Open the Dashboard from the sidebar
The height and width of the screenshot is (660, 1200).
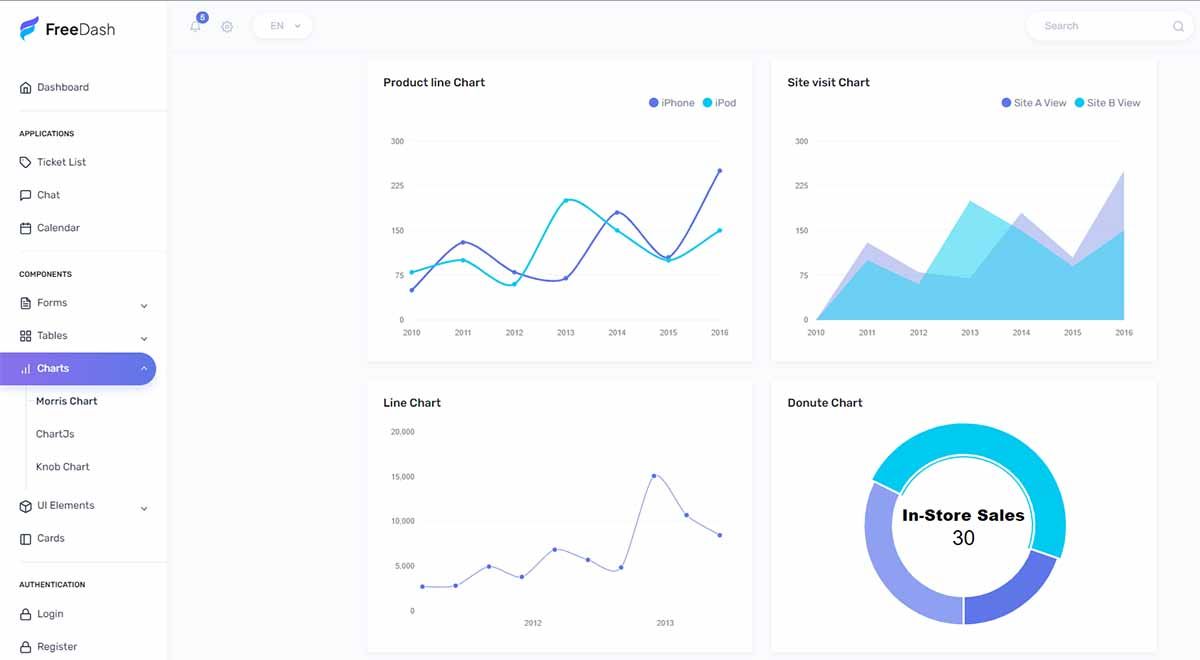point(61,87)
